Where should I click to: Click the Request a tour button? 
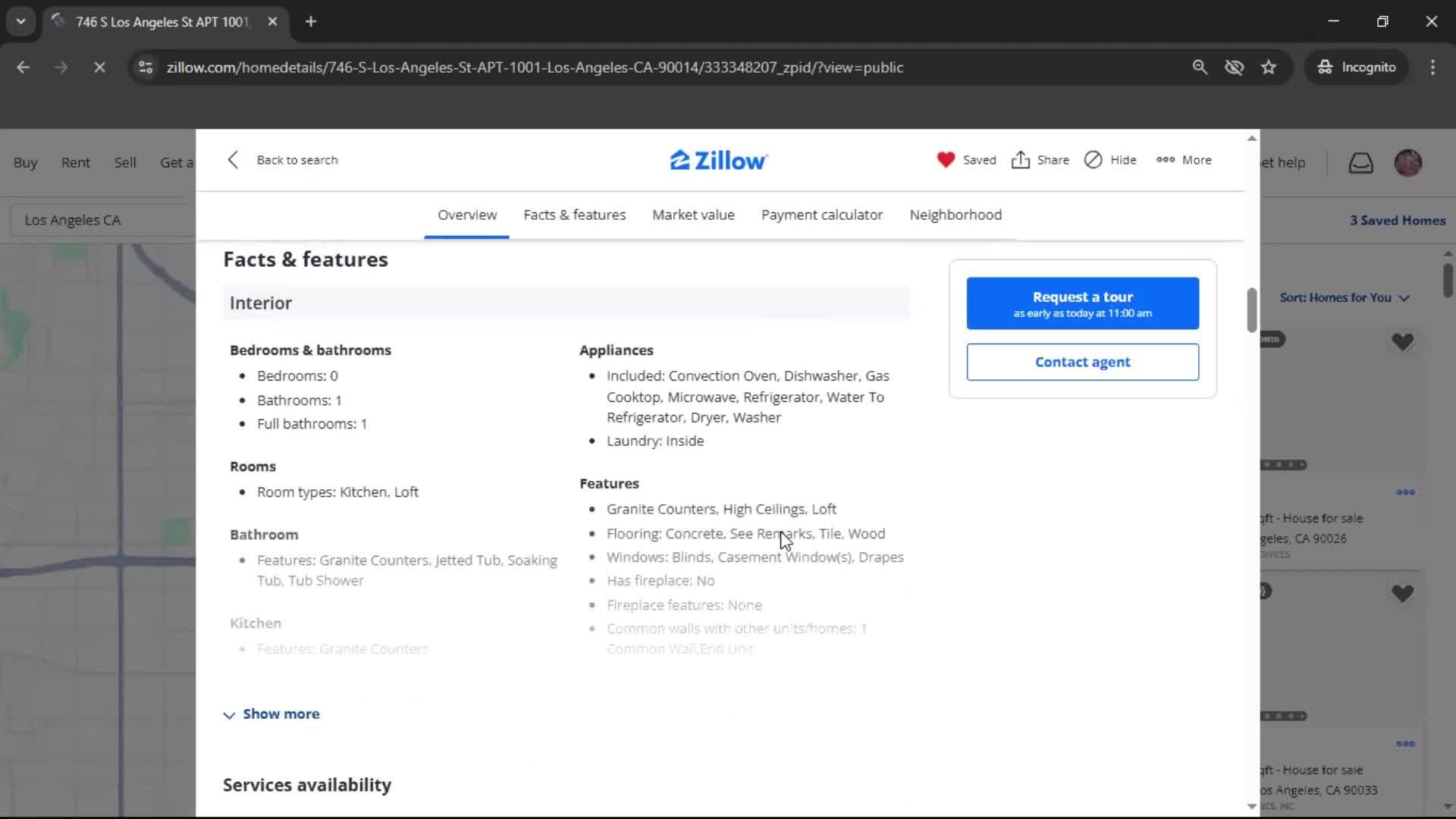(1082, 303)
